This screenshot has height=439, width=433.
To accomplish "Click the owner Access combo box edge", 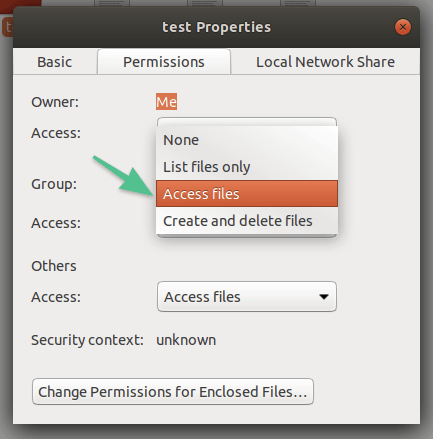I will point(247,122).
